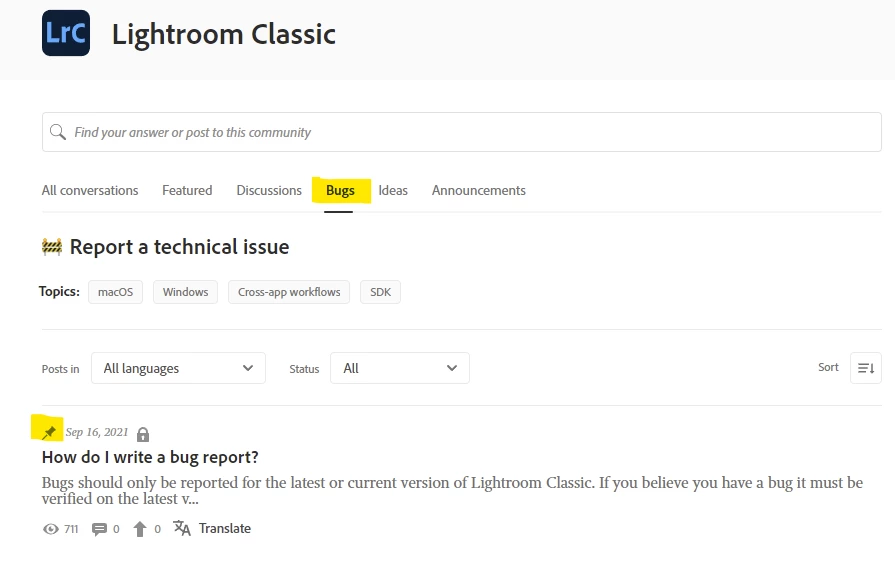This screenshot has height=566, width=895.
Task: Click the Posts in label
Action: [61, 369]
